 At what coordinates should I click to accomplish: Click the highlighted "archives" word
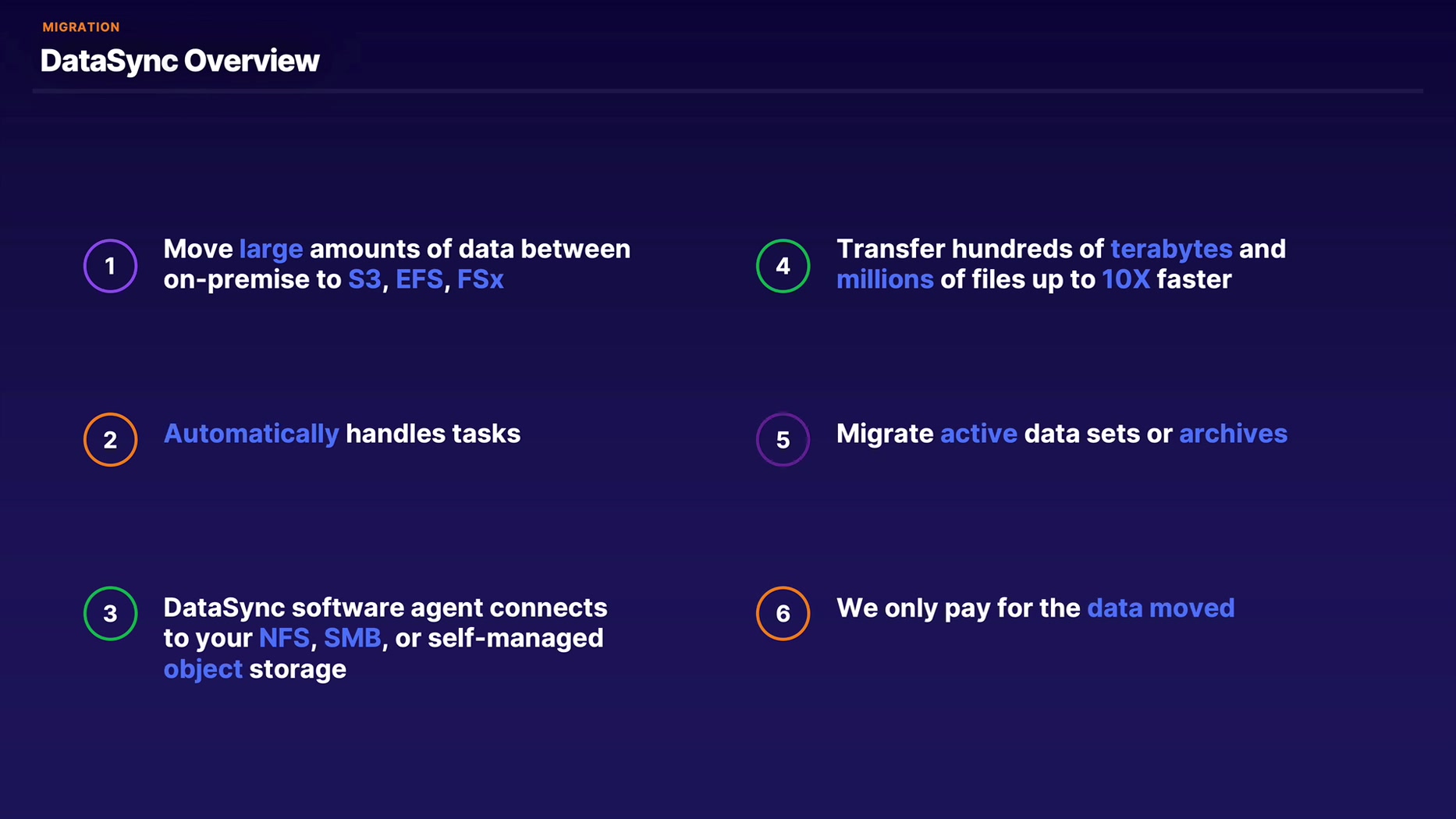point(1233,434)
